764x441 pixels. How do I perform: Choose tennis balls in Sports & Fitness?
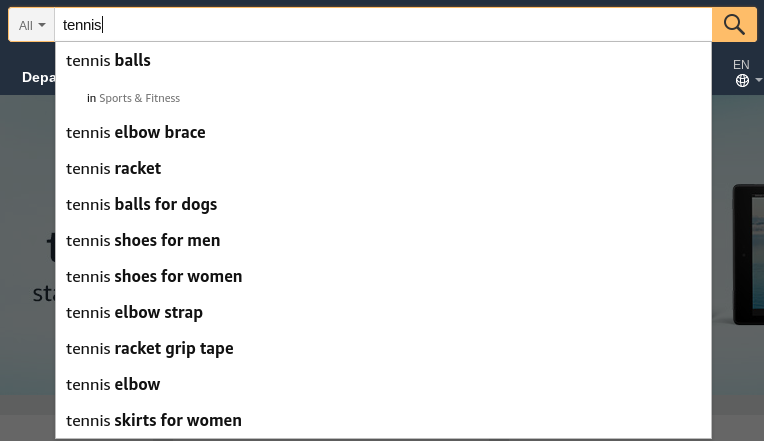(x=383, y=98)
